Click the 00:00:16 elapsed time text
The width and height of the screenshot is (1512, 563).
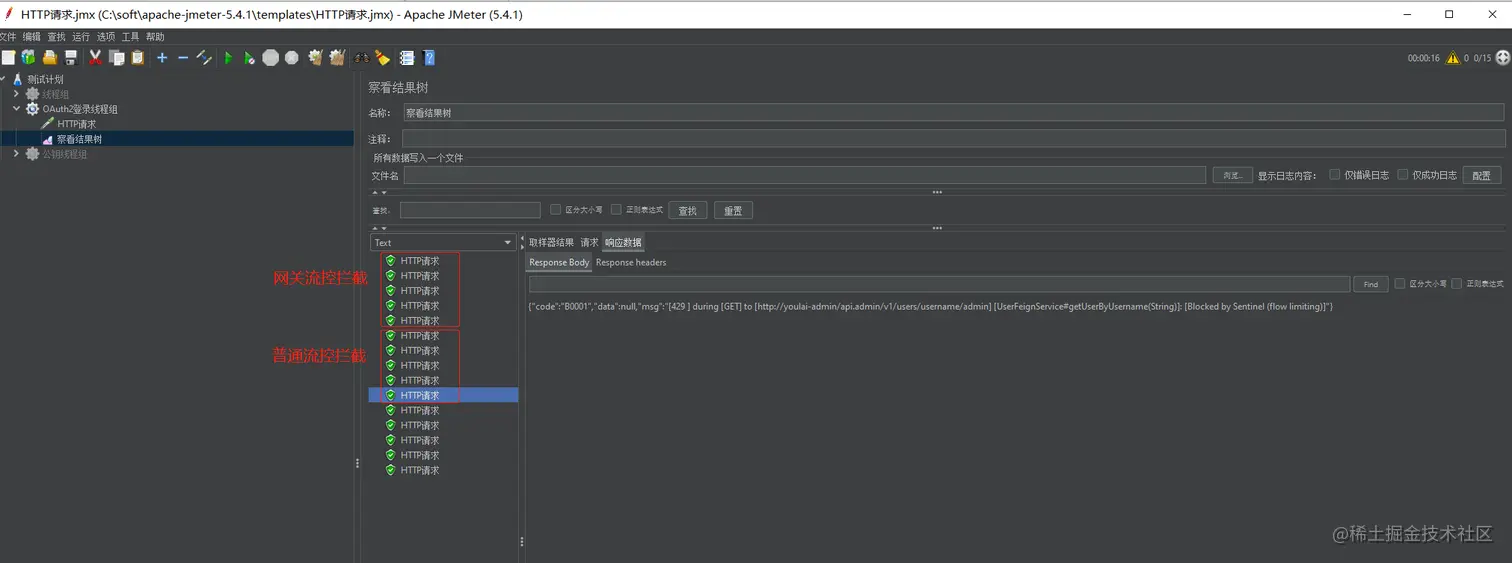tap(1423, 58)
